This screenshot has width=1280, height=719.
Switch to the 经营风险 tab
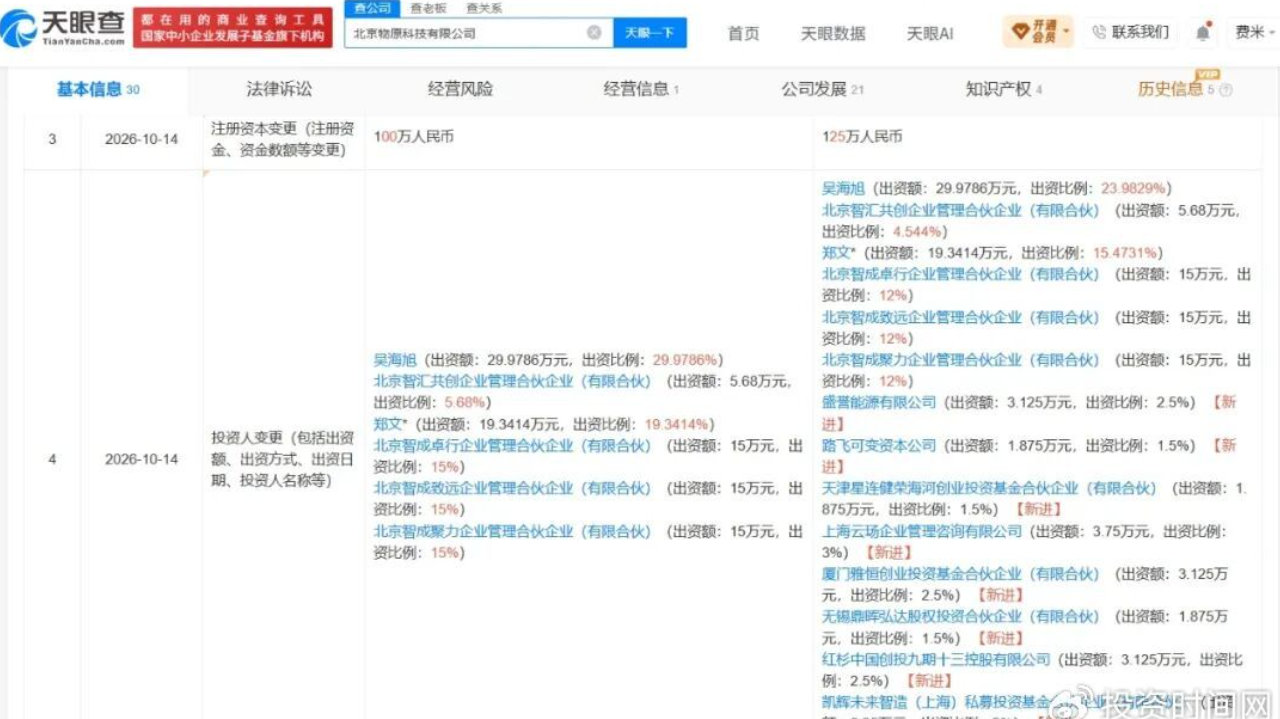(460, 89)
